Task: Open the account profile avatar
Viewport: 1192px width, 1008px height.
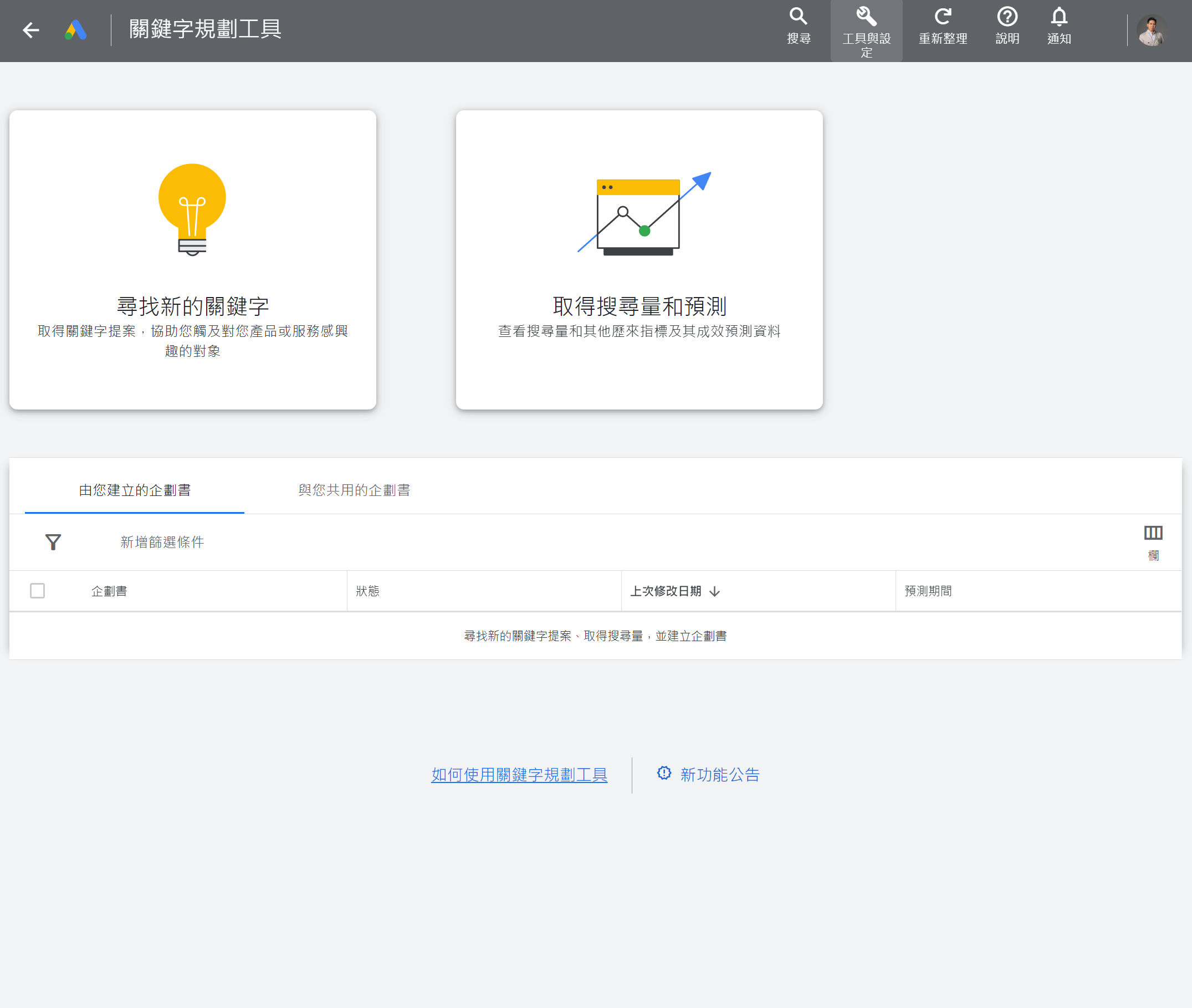Action: pyautogui.click(x=1152, y=30)
